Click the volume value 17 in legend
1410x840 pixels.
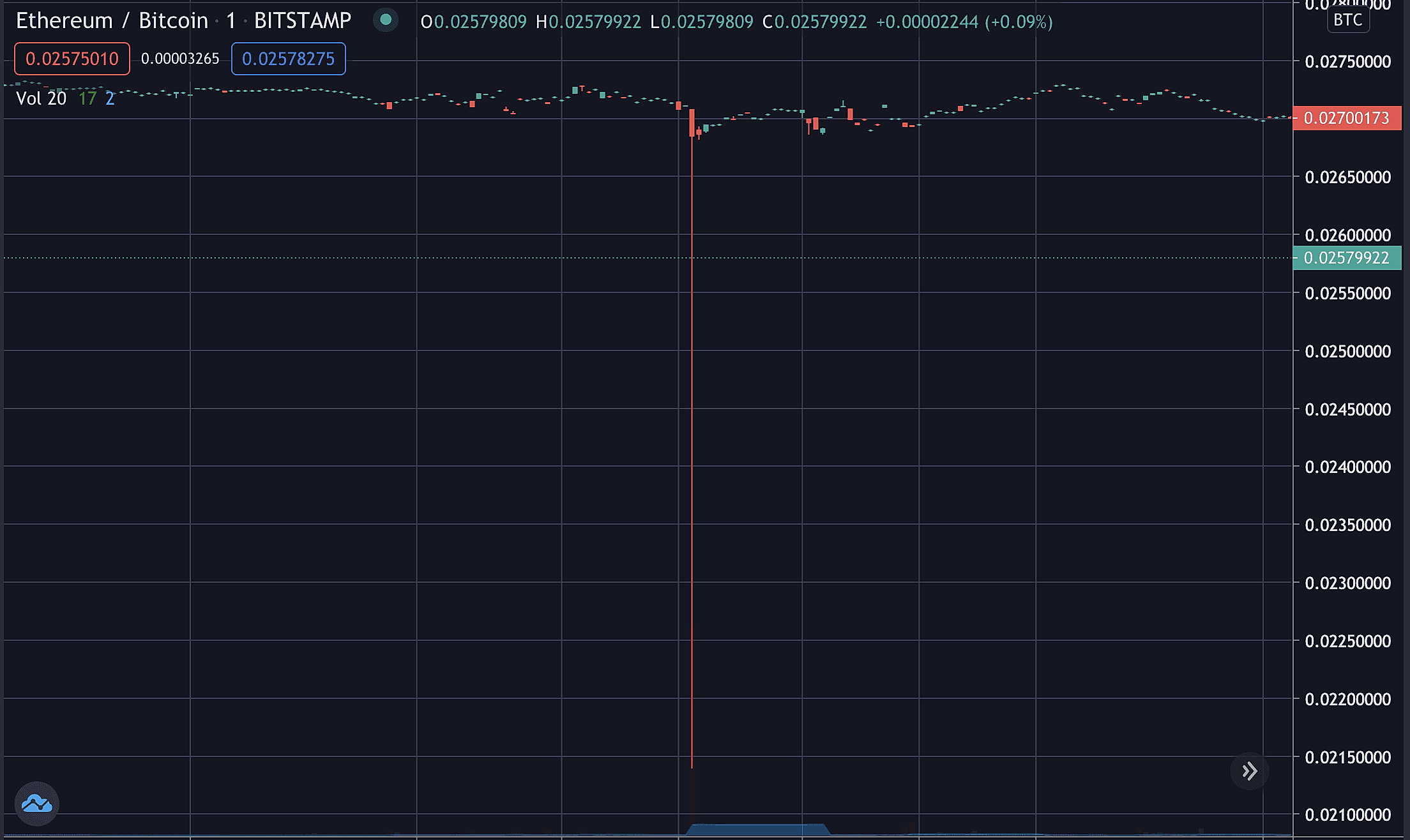[87, 98]
